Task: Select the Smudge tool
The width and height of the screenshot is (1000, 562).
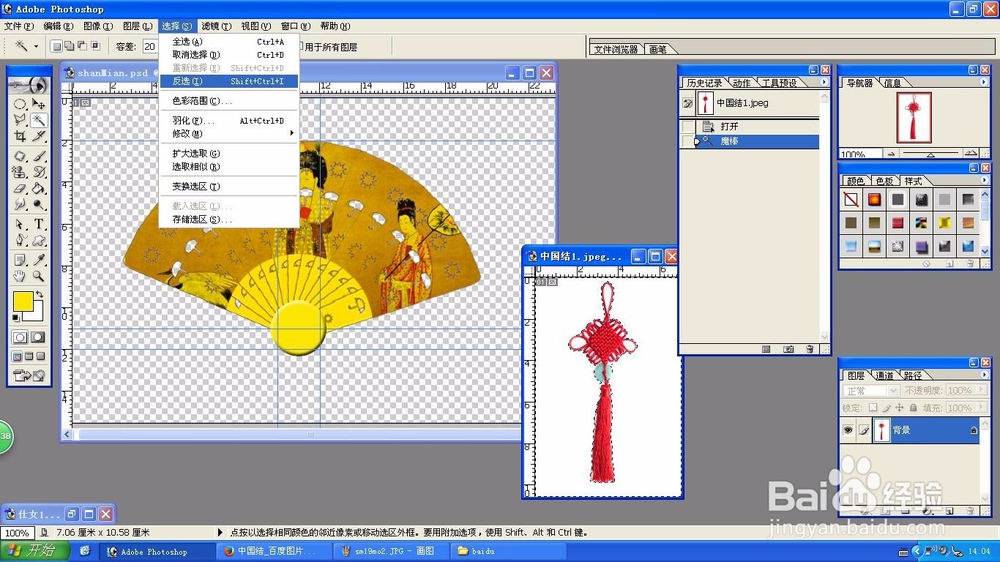Action: tap(20, 205)
